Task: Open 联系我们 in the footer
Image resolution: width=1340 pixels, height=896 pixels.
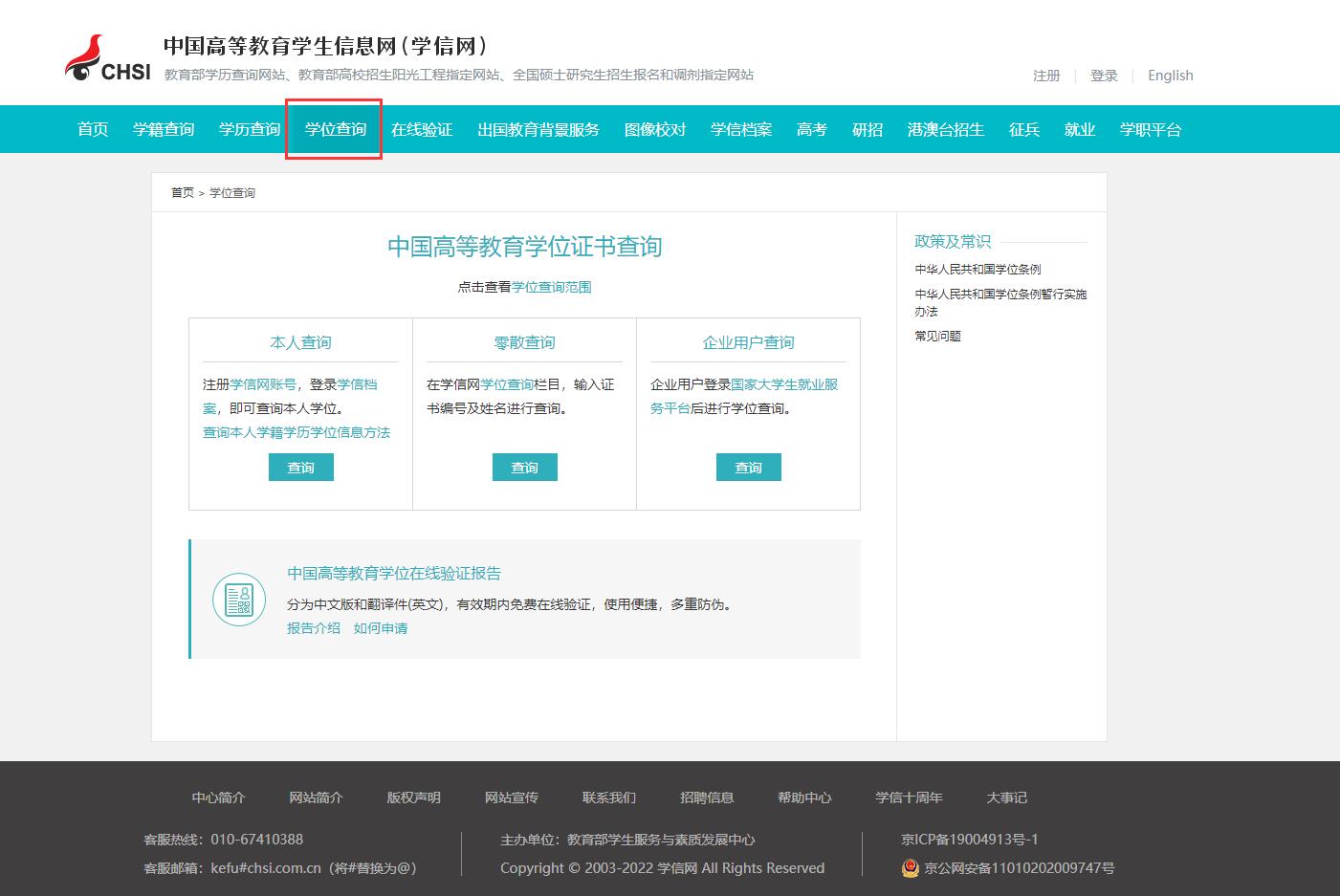Action: click(608, 798)
